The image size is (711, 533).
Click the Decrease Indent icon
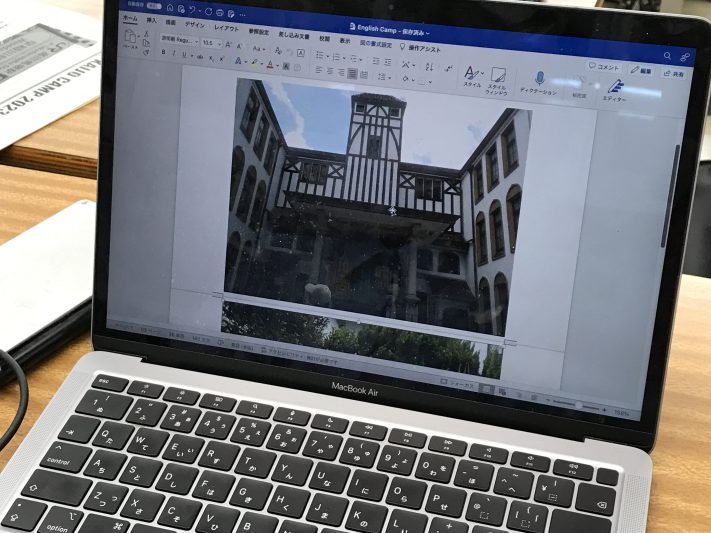point(376,61)
